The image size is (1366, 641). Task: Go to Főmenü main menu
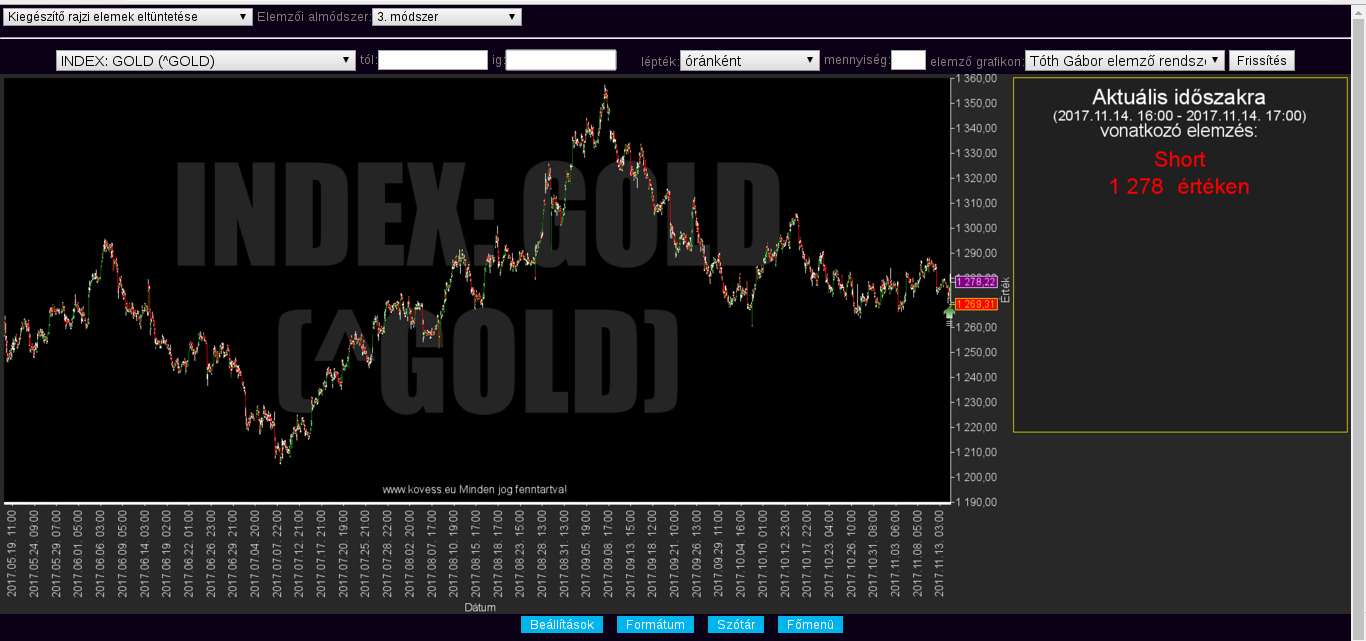click(810, 625)
